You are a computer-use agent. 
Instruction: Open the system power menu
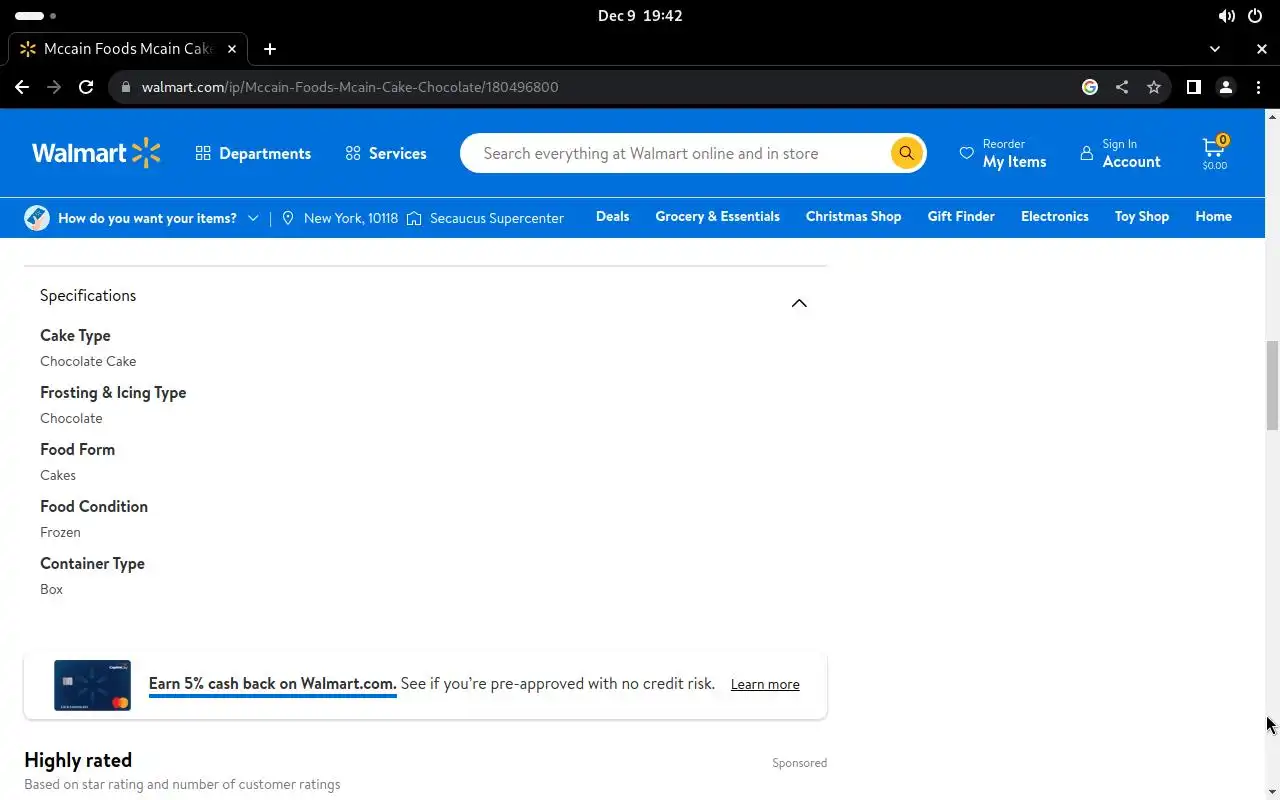tap(1255, 16)
